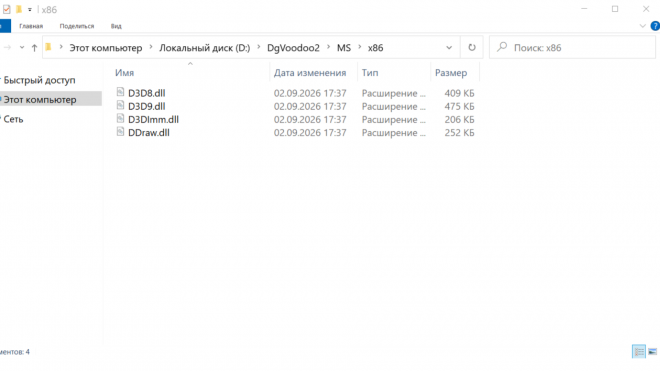This screenshot has width=660, height=371.
Task: Open the quick access toolbar customize dropdown
Action: (30, 9)
